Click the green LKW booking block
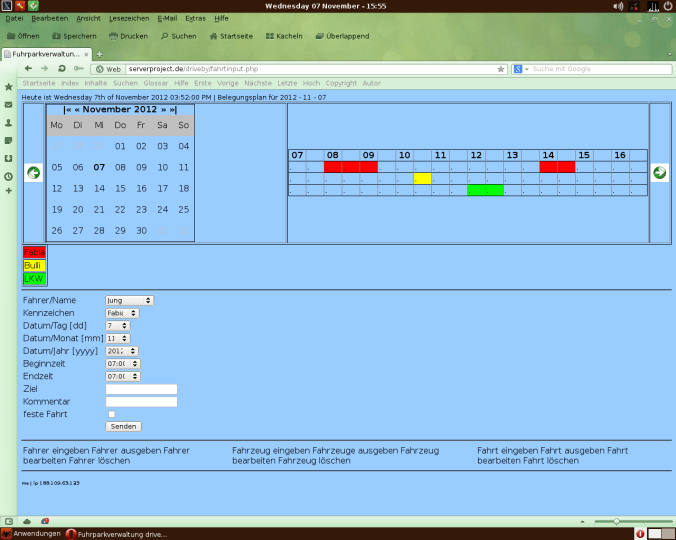Image resolution: width=676 pixels, height=540 pixels. click(485, 190)
